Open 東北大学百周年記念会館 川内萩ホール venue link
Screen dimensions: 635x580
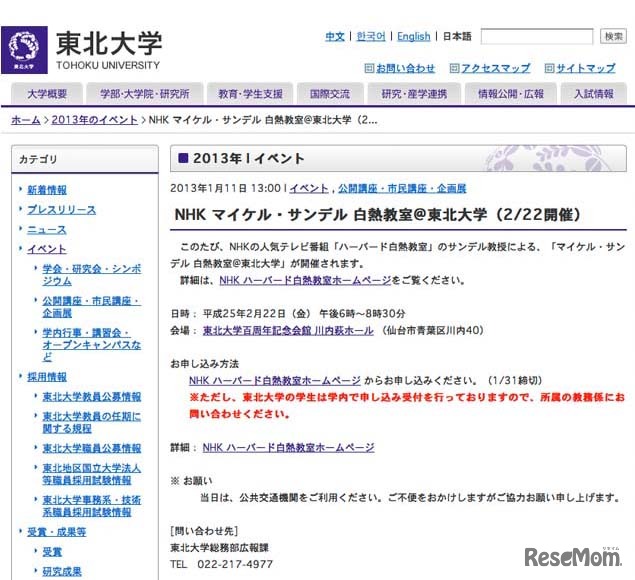(288, 331)
